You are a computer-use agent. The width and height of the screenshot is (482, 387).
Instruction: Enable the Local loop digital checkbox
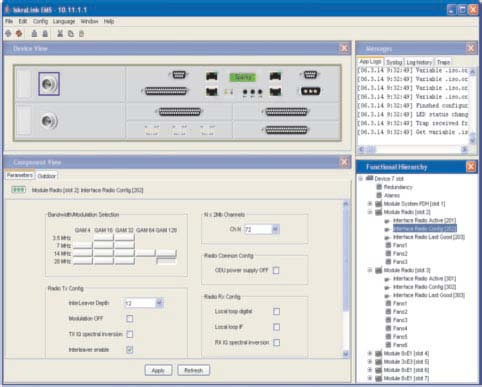tap(276, 311)
